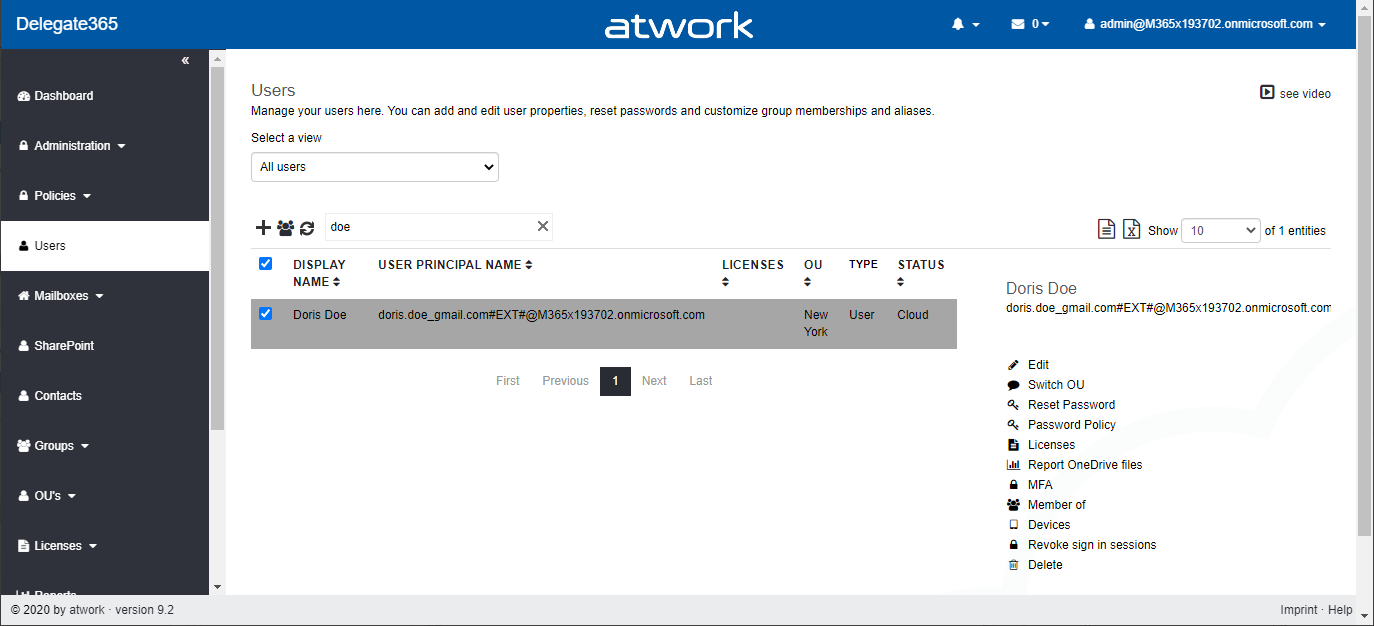This screenshot has width=1374, height=626.
Task: Expand the Licenses menu in the sidebar
Action: click(58, 546)
